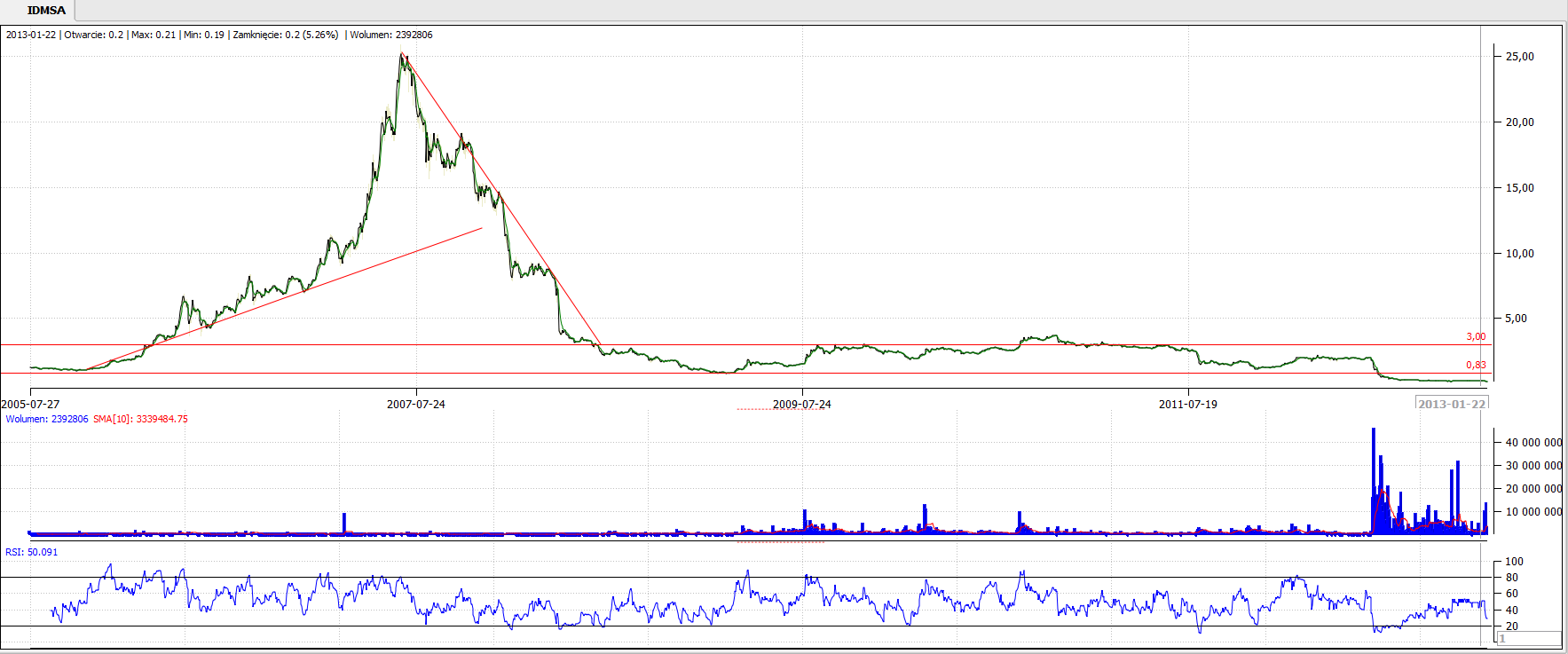Click the 20 000 000 volume axis label
The height and width of the screenshot is (654, 1568).
pyautogui.click(x=1534, y=488)
